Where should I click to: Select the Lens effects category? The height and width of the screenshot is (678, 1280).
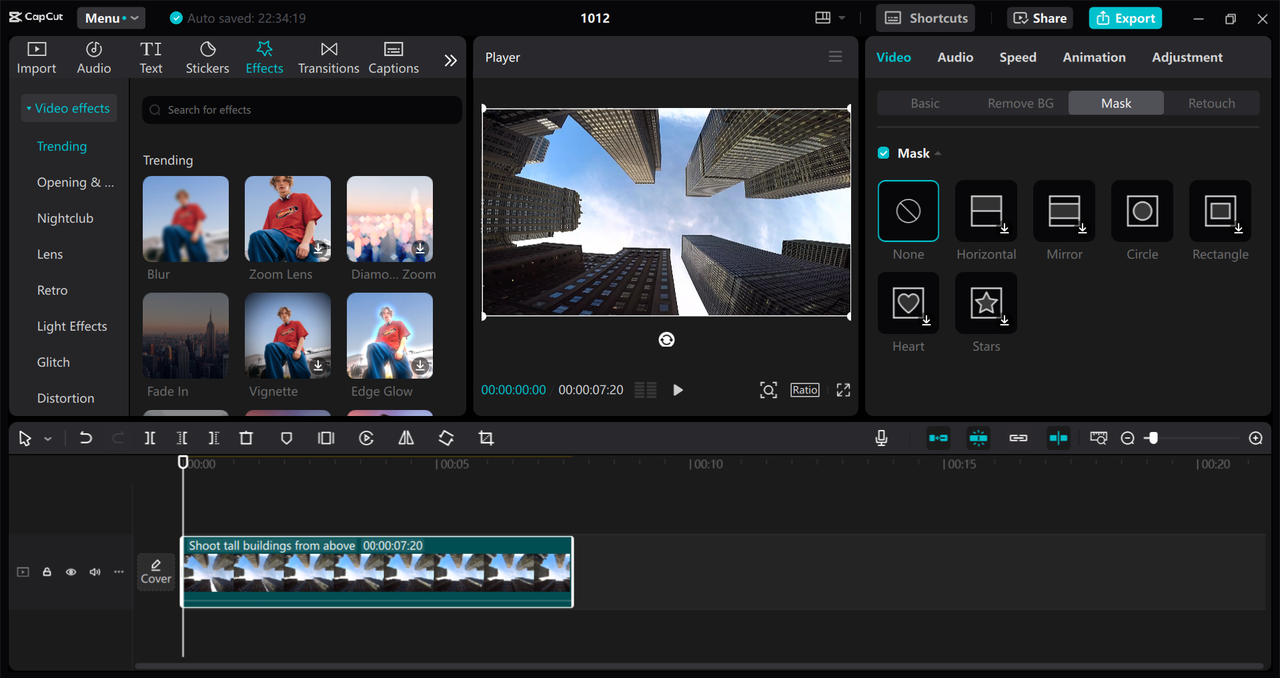(x=50, y=254)
